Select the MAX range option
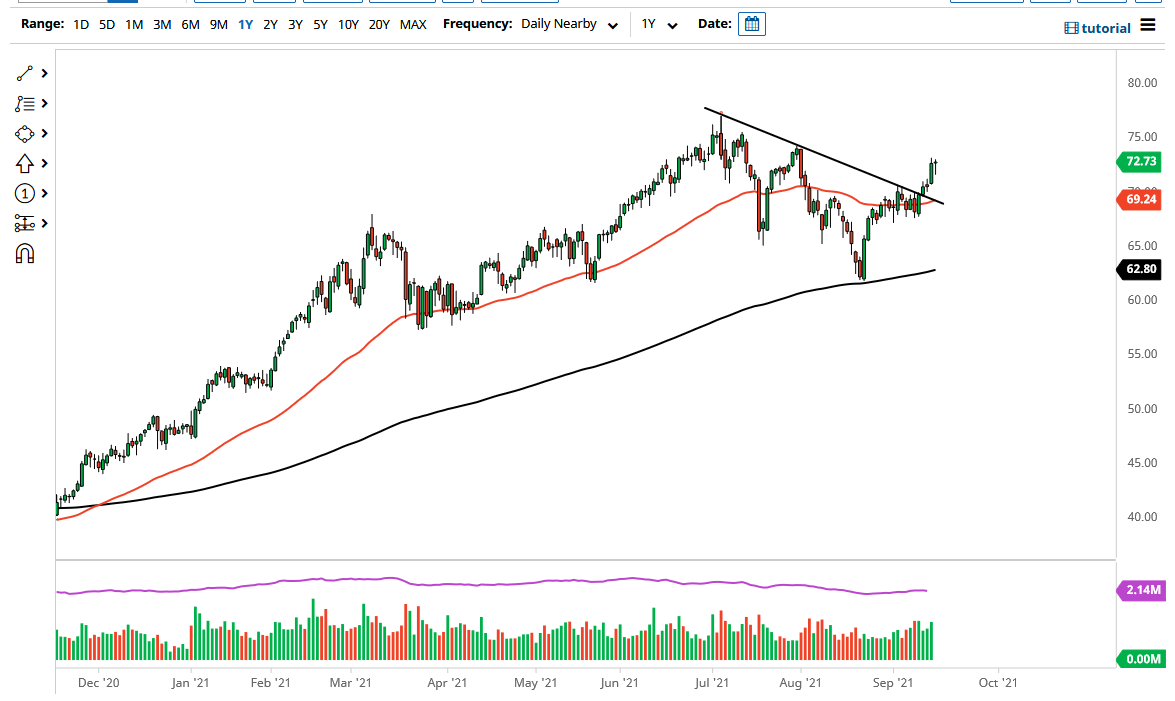Image resolution: width=1175 pixels, height=701 pixels. click(413, 24)
